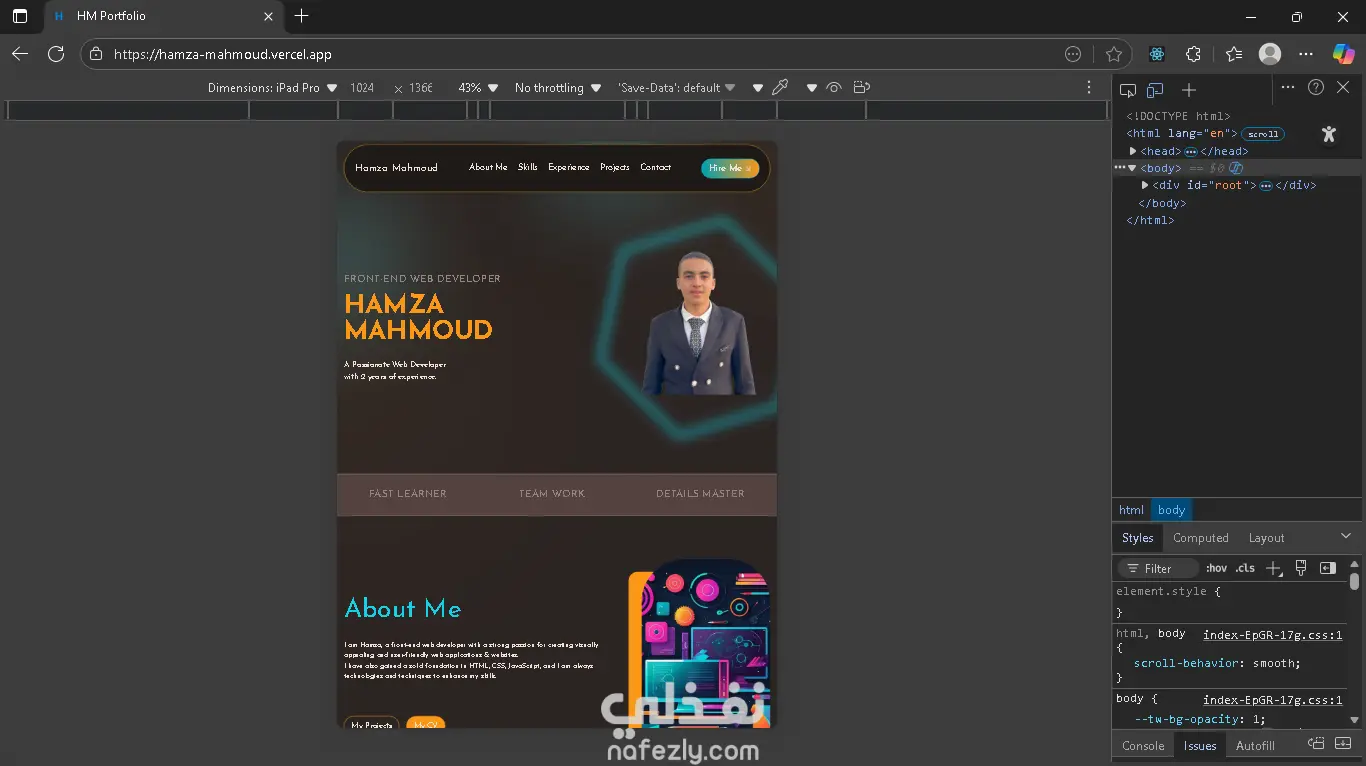This screenshot has height=766, width=1366.
Task: Open the Dimensions: iPad Pro dropdown
Action: pos(272,88)
